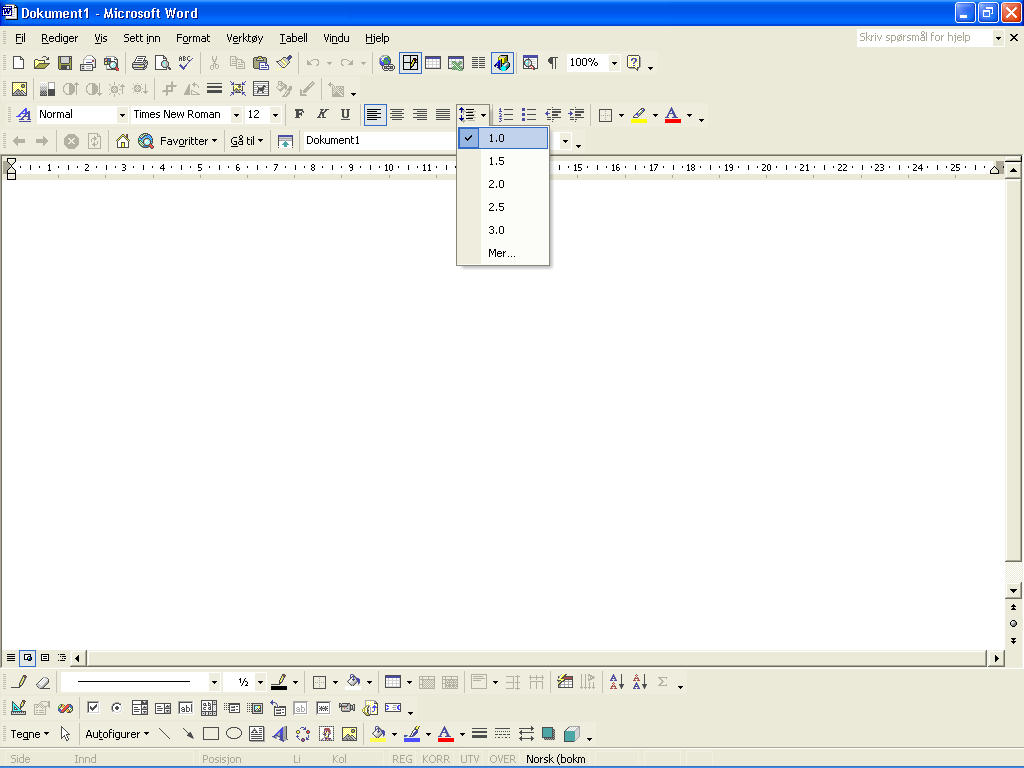1024x768 pixels.
Task: Toggle italic formatting K button
Action: (x=322, y=115)
